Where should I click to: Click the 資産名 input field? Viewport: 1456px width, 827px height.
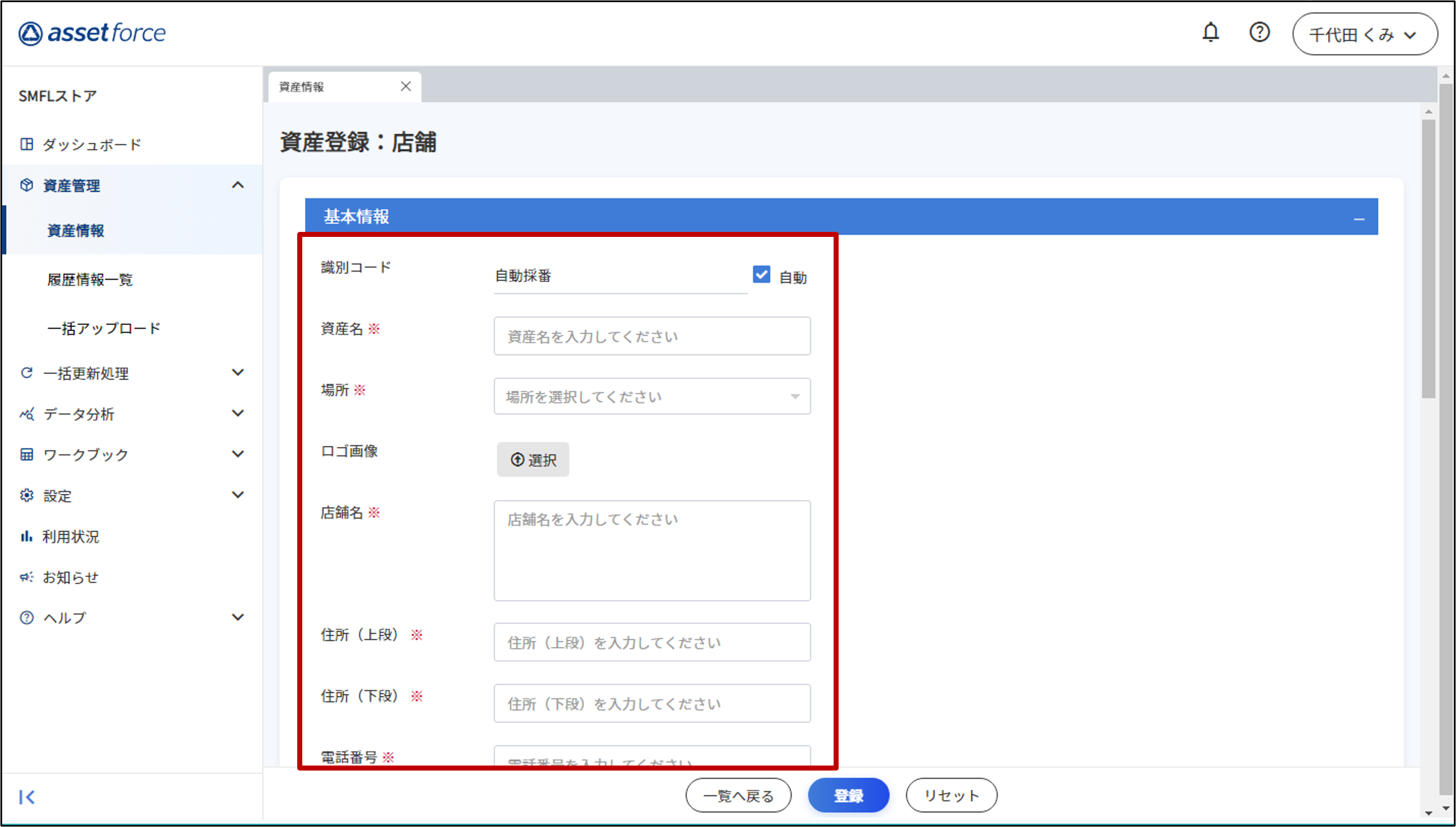(651, 336)
